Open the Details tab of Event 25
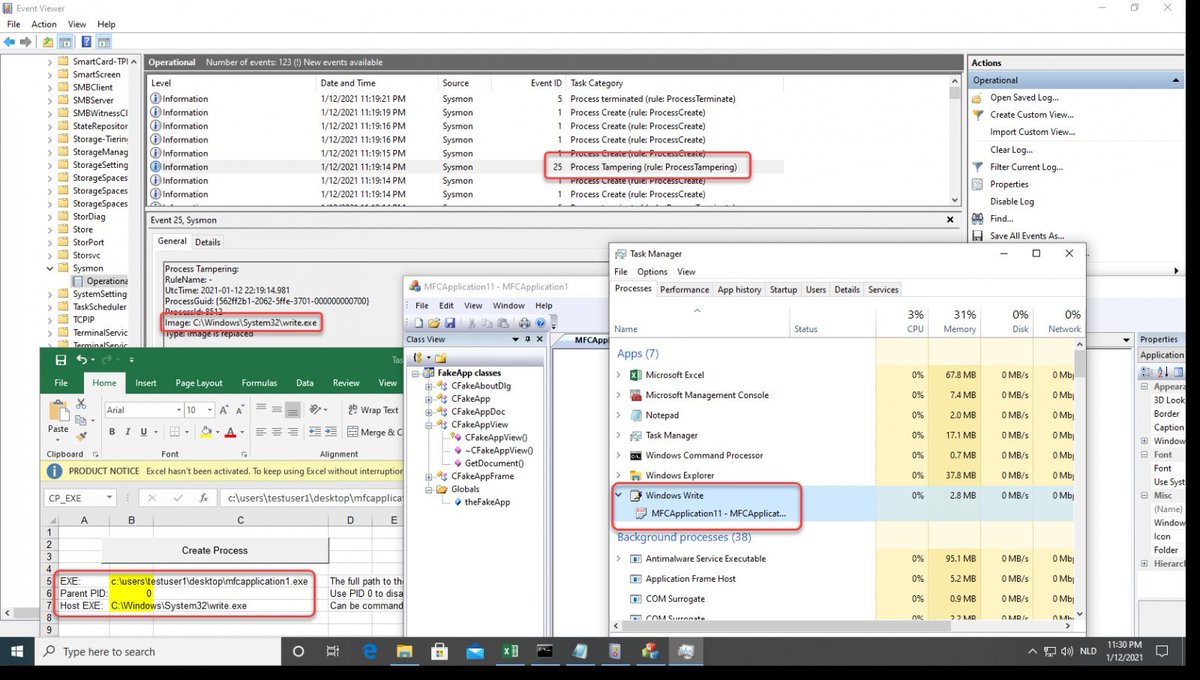The image size is (1200, 680). tap(207, 241)
